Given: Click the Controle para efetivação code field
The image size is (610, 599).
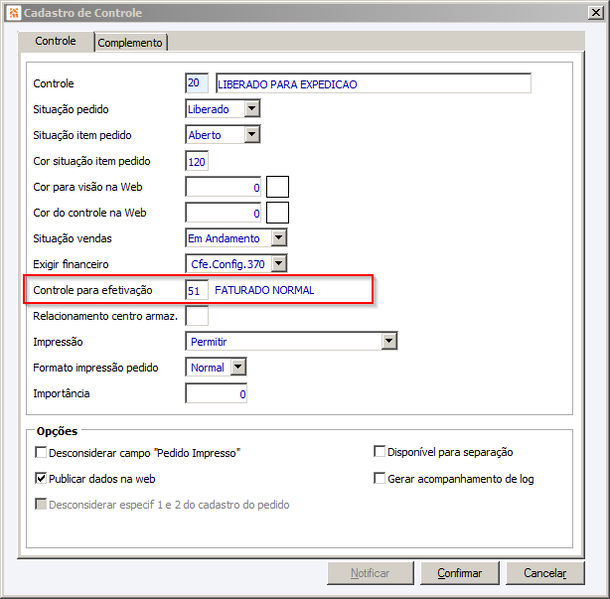Looking at the screenshot, I should 196,290.
